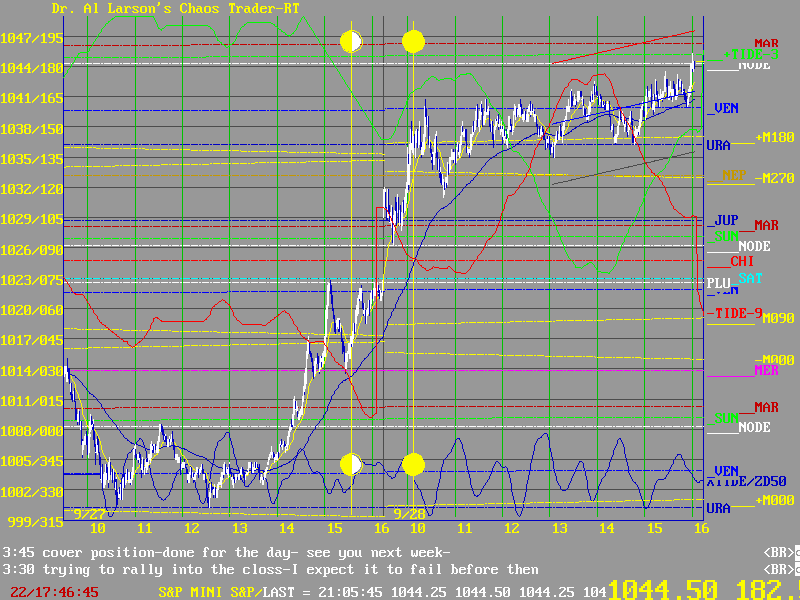Screen dimensions: 800x600
Task: Click the magenta MER planet label
Action: pos(738,371)
